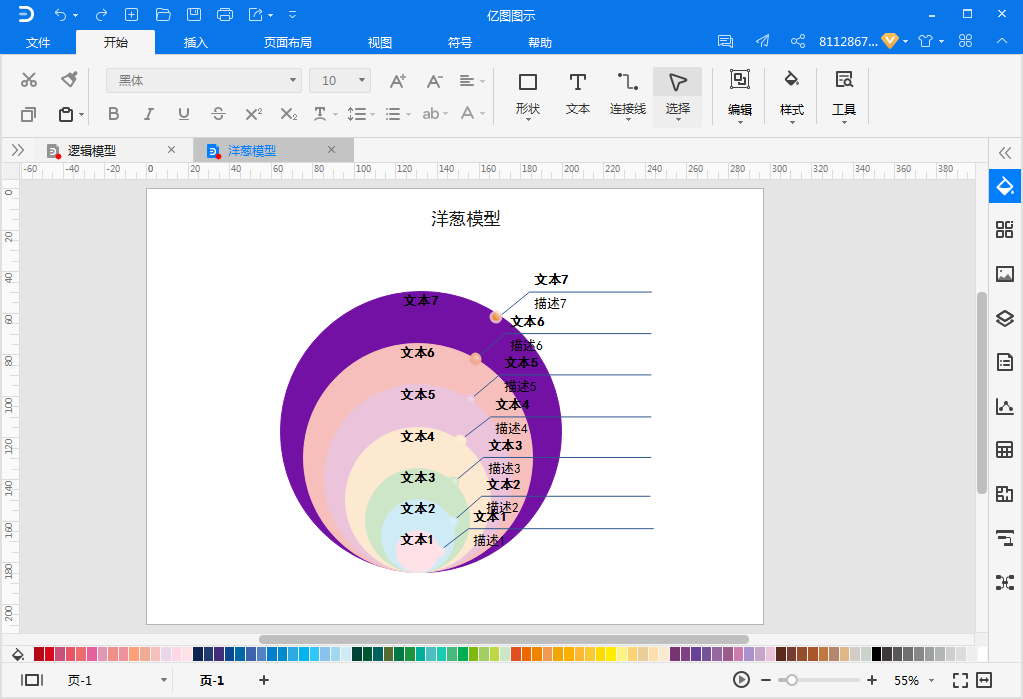Save the document using floppy disk icon

(x=194, y=14)
